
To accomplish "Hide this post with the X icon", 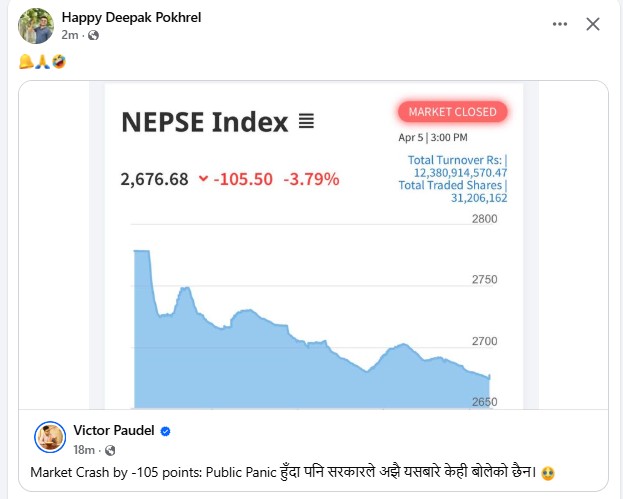I will coord(592,25).
